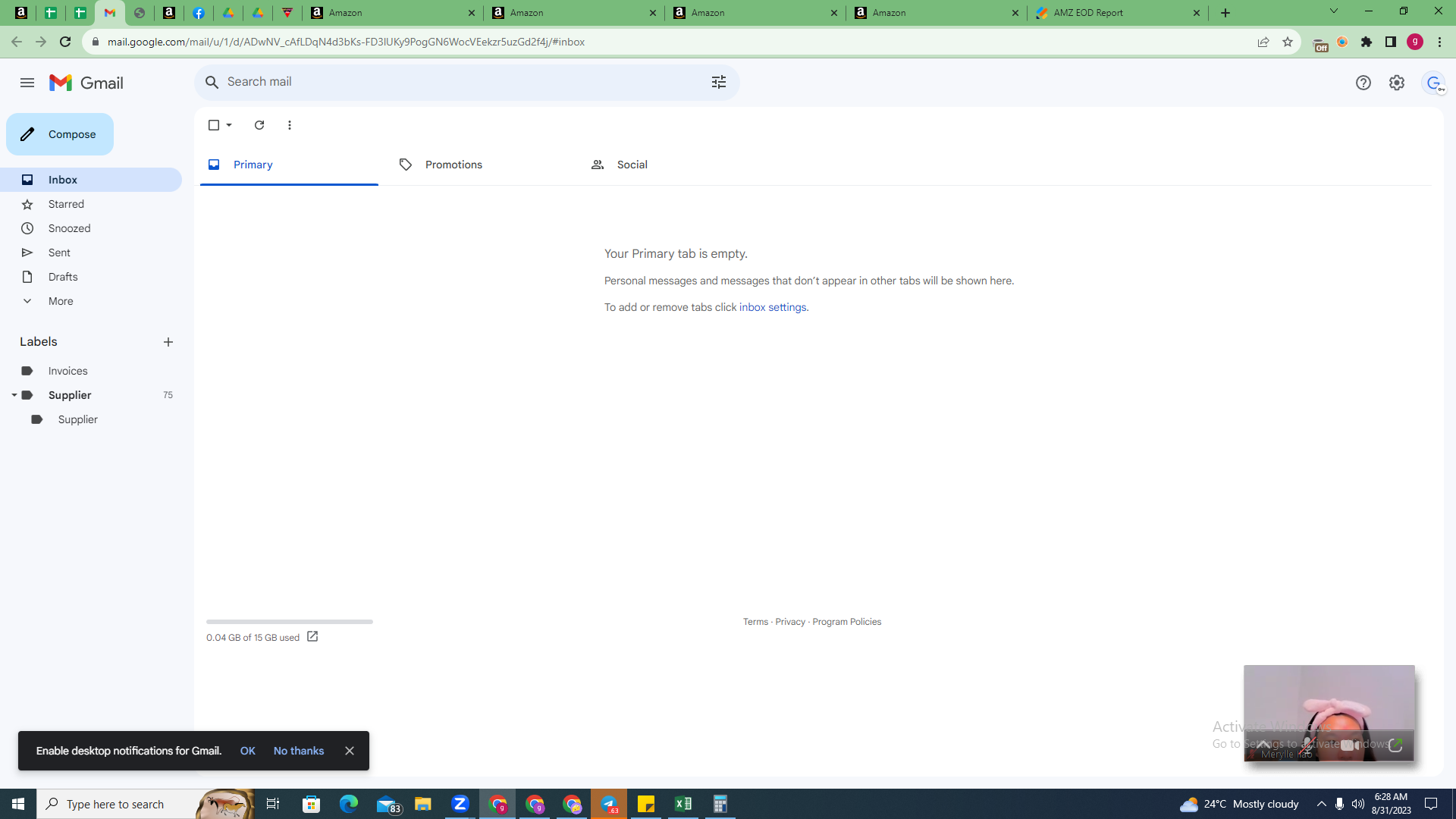
Task: Share this page icon in address bar
Action: [1263, 42]
